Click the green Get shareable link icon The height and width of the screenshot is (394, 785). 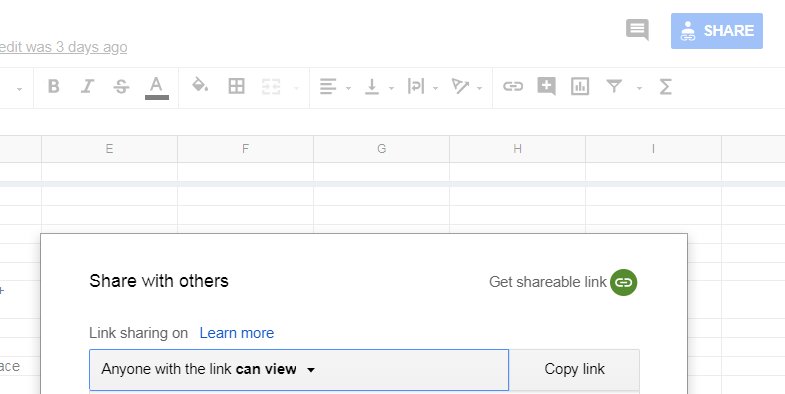click(x=623, y=282)
